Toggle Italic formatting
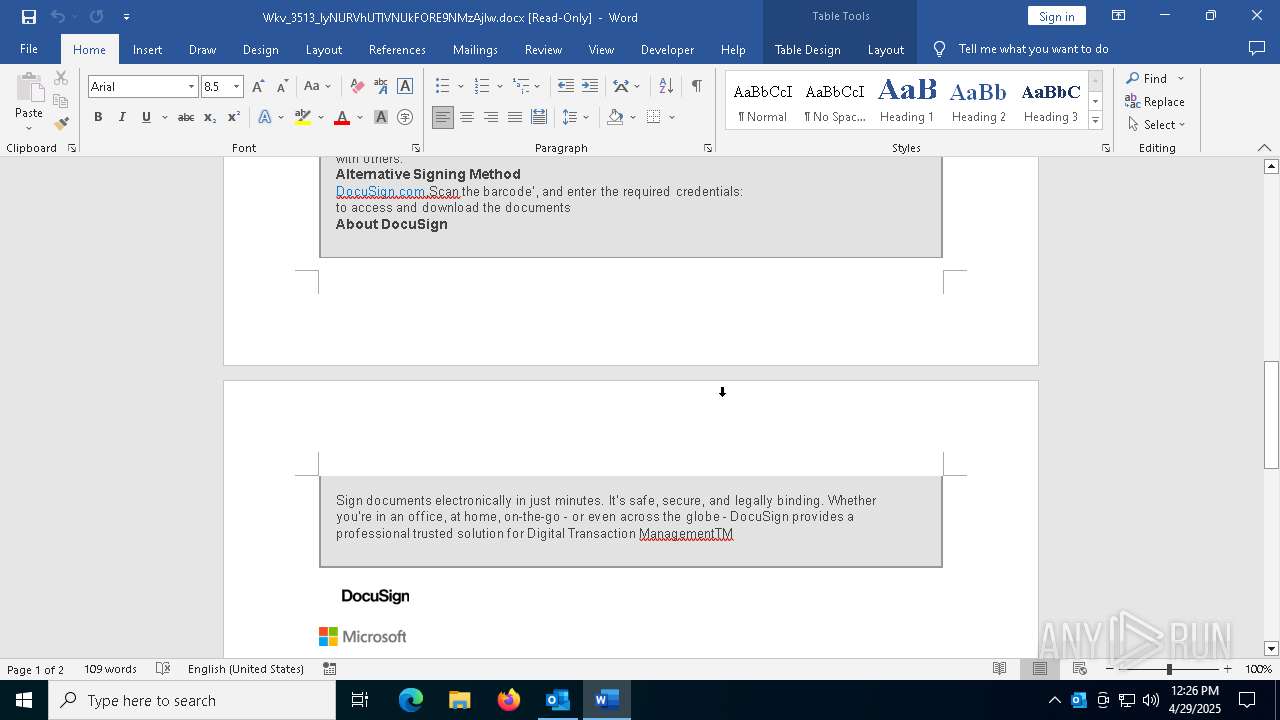This screenshot has width=1280, height=720. tap(122, 117)
